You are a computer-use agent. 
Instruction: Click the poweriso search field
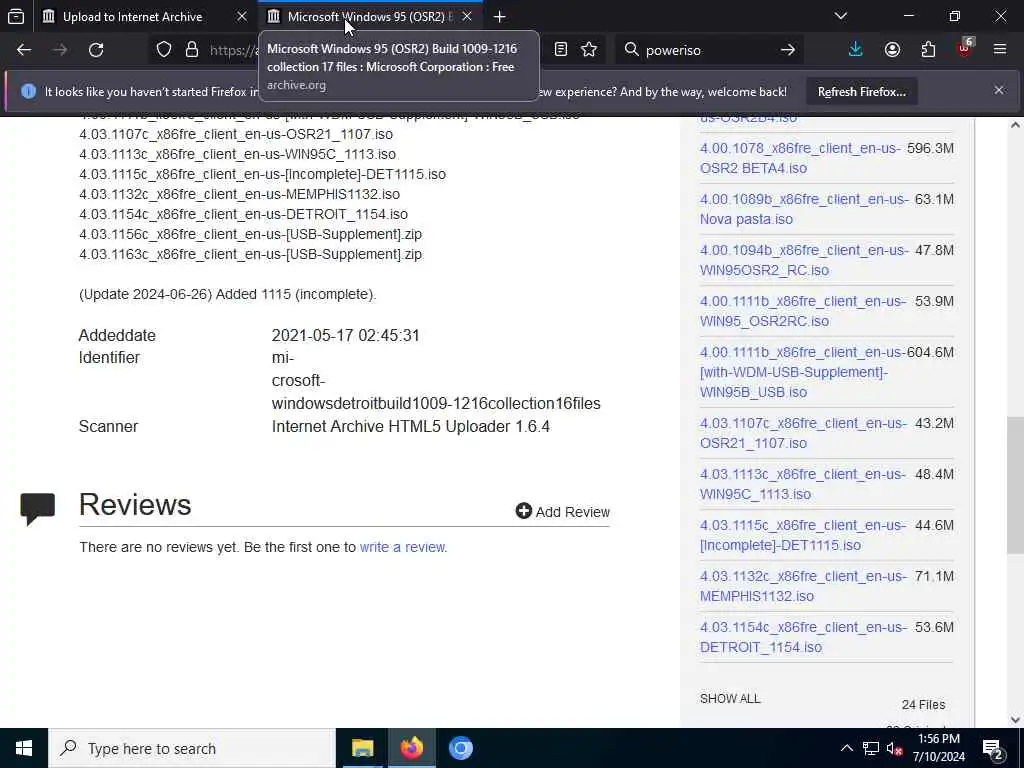pos(709,50)
